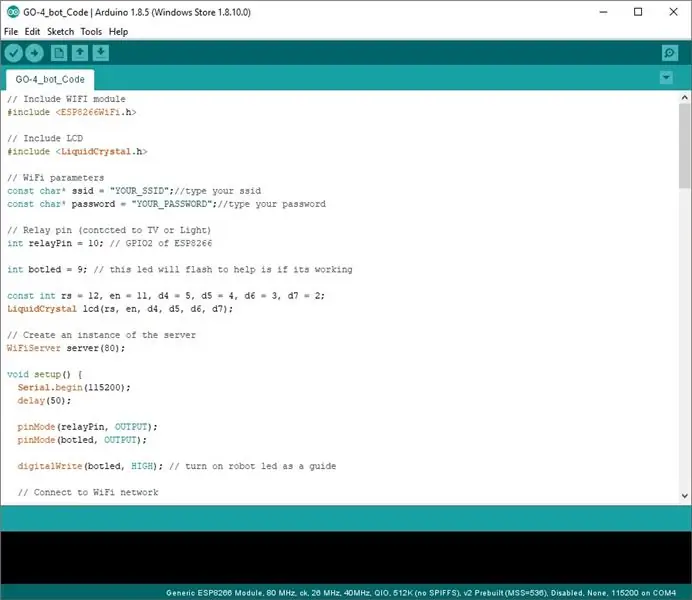This screenshot has width=692, height=600.
Task: Minimize the Arduino window
Action: tap(603, 12)
